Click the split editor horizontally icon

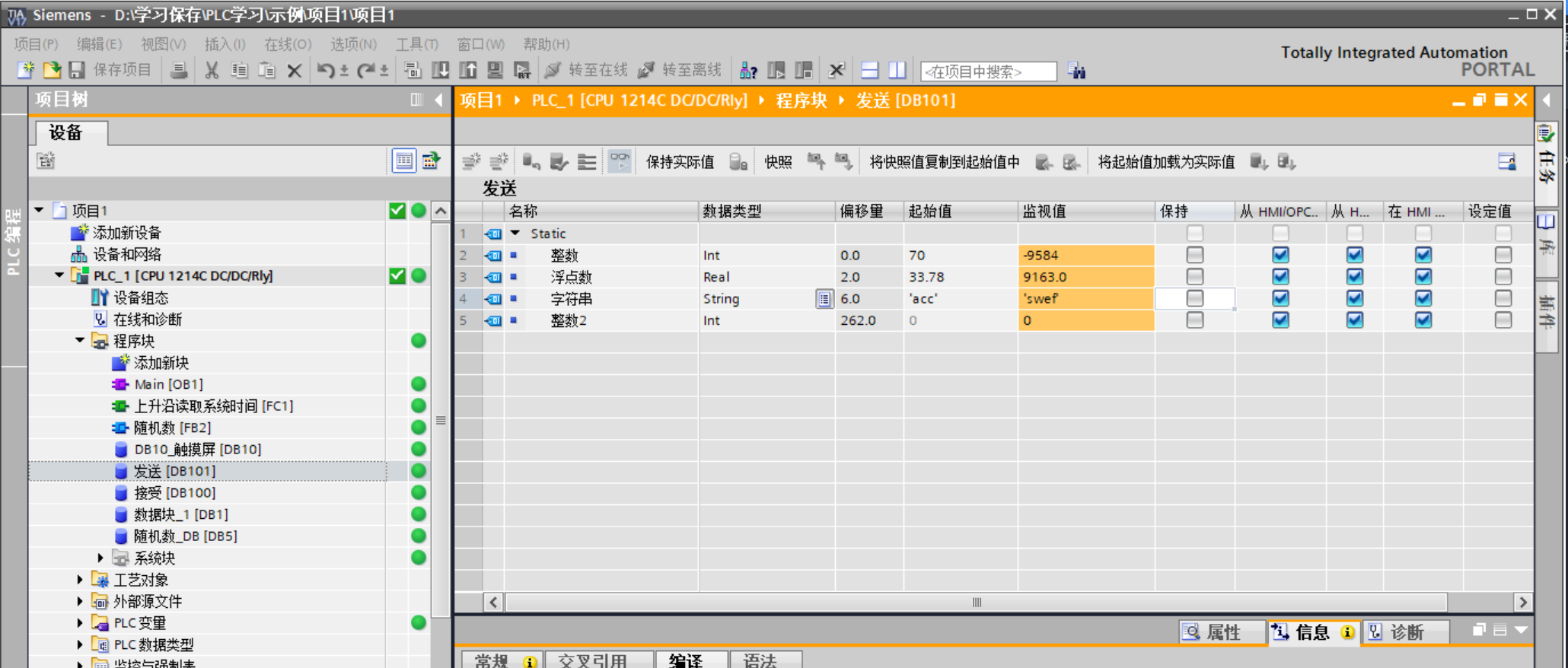click(x=870, y=70)
